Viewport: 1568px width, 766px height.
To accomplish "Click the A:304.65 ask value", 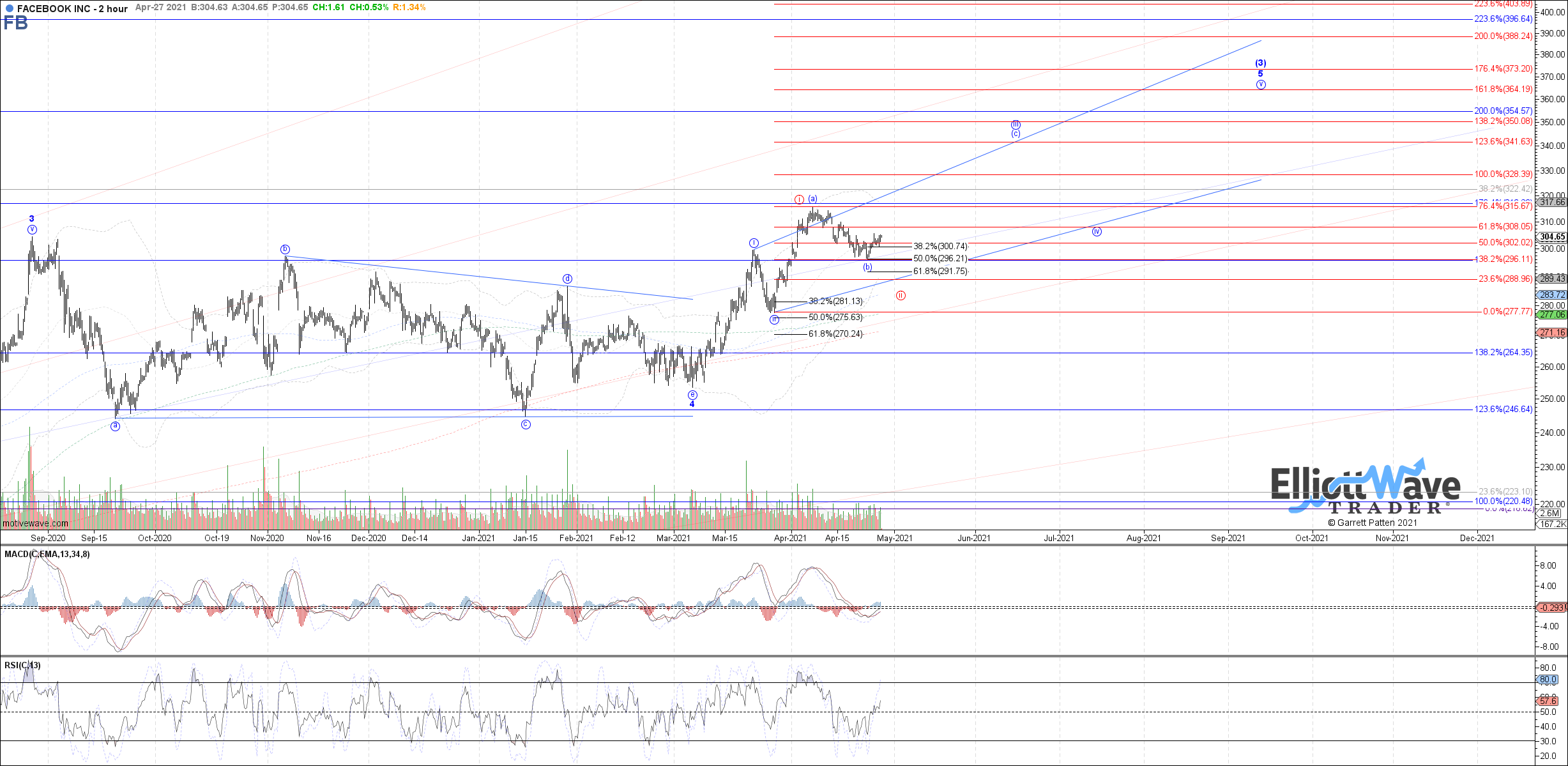I will pyautogui.click(x=250, y=8).
